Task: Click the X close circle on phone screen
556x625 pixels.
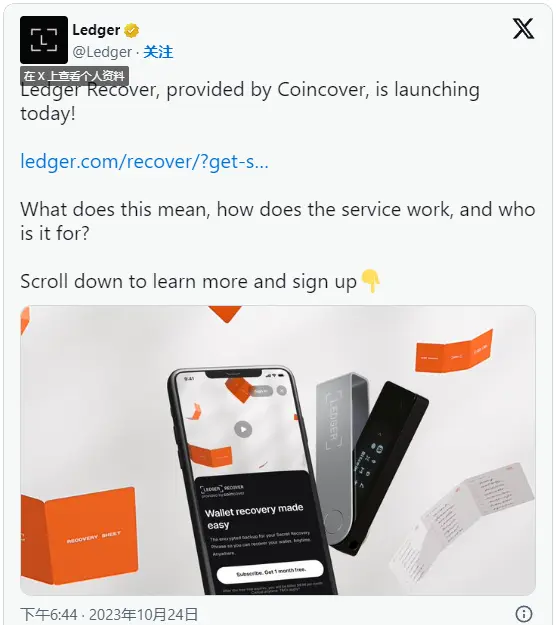Action: pos(281,391)
